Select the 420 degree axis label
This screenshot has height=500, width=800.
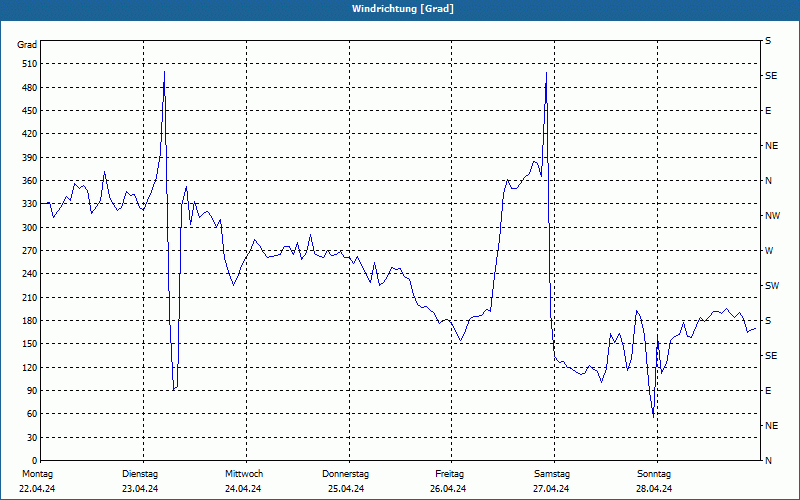point(30,134)
